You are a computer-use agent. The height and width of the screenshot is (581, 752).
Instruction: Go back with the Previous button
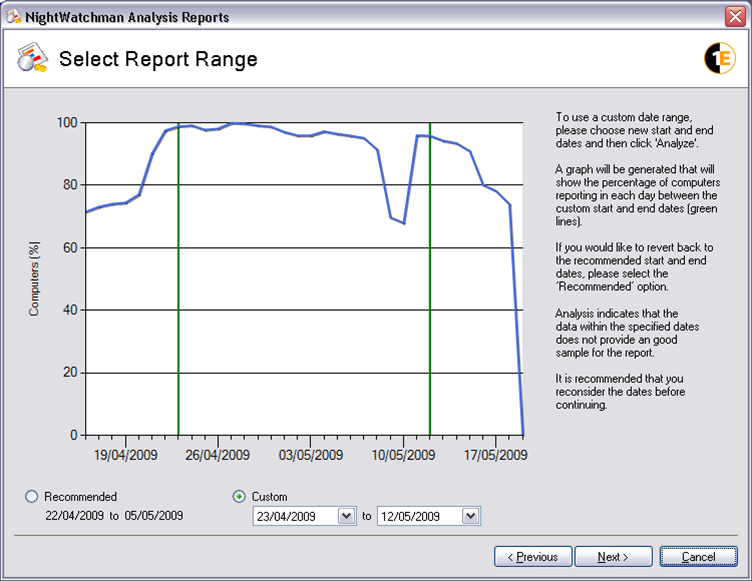click(x=533, y=556)
